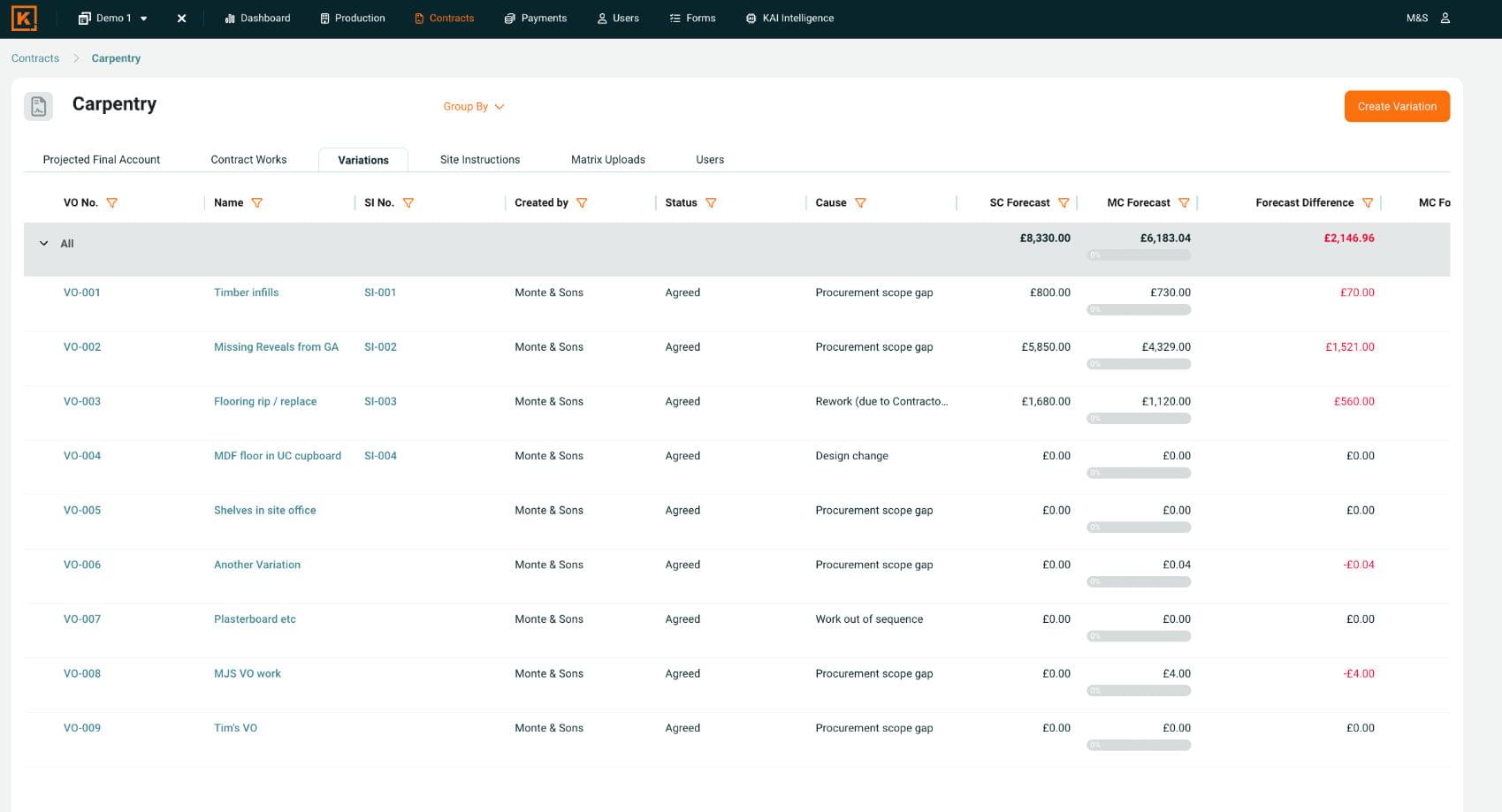Click the X icon beside Demo 1
The image size is (1502, 812).
click(181, 19)
